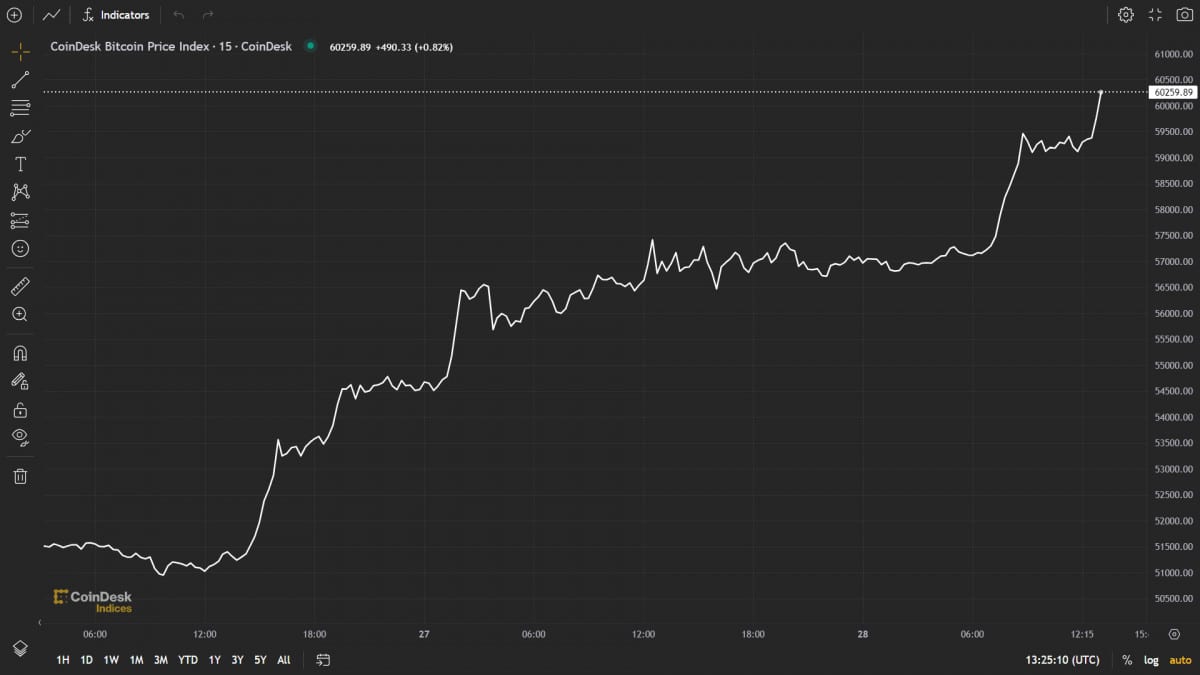This screenshot has height=675, width=1200.
Task: Change the timezone via 13:25:10 UTC label
Action: [1063, 660]
